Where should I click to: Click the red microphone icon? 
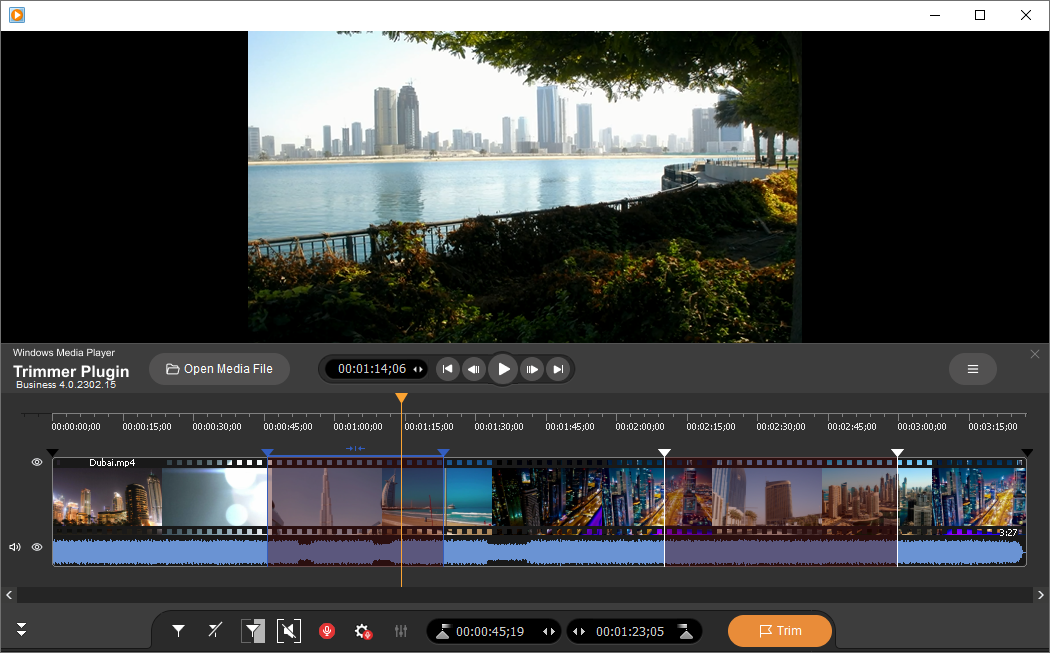[x=327, y=631]
